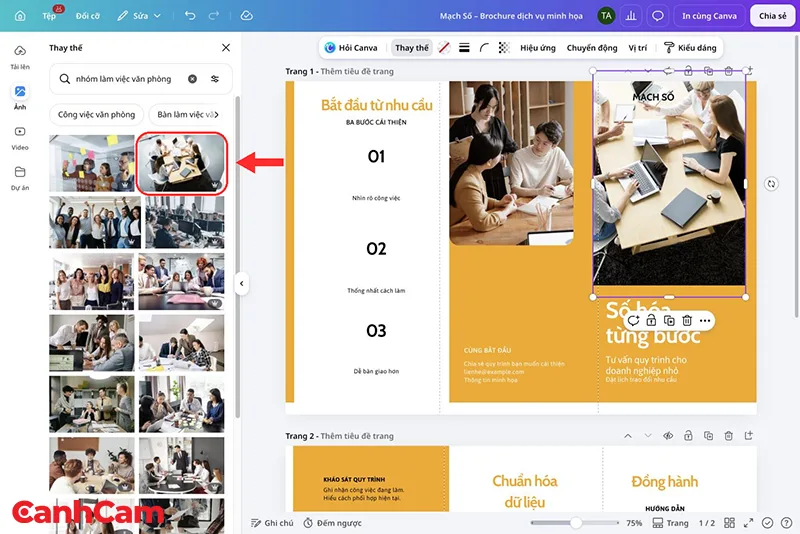
Task: Open Ảnh sidebar tab
Action: pyautogui.click(x=20, y=97)
